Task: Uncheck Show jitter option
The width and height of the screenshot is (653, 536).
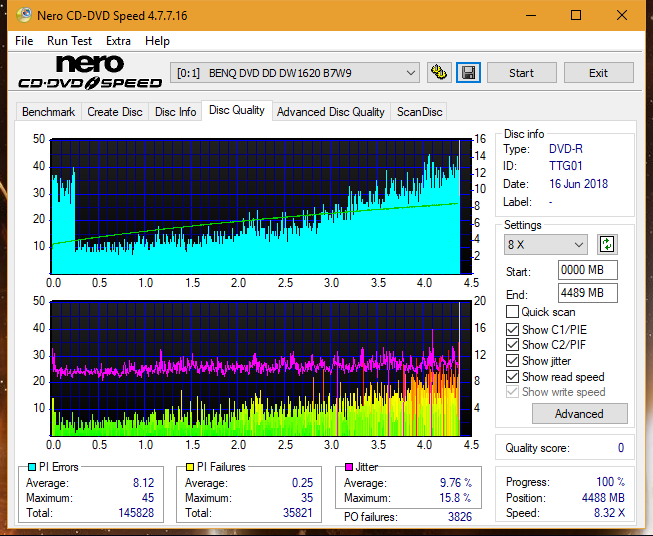Action: point(512,361)
